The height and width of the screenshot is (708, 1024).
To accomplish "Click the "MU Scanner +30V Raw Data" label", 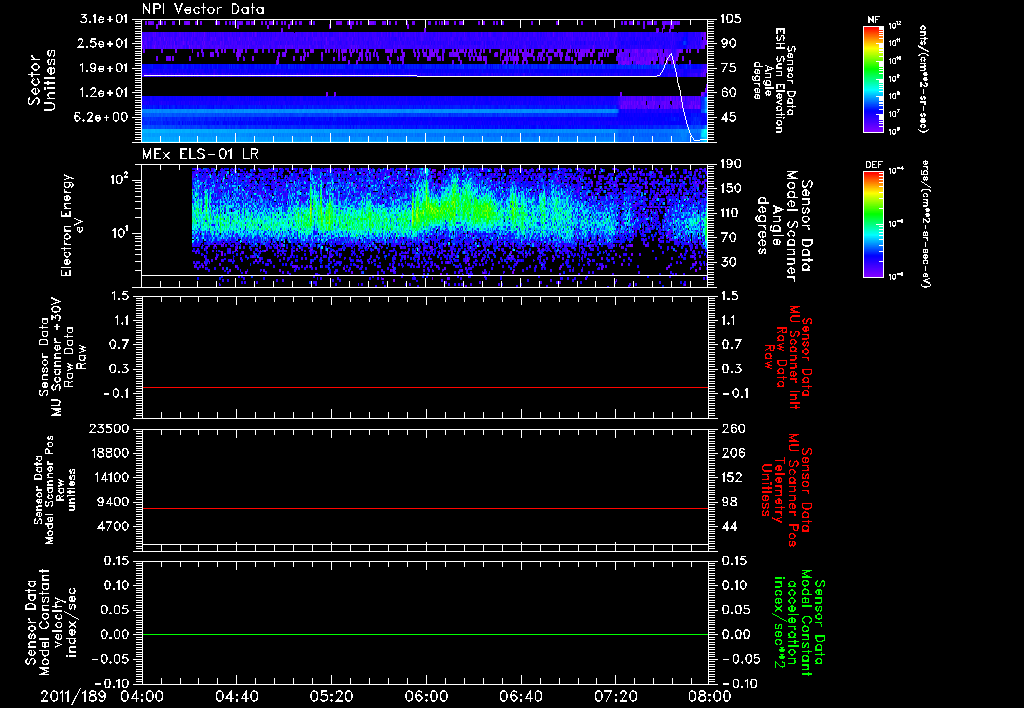I will point(62,357).
